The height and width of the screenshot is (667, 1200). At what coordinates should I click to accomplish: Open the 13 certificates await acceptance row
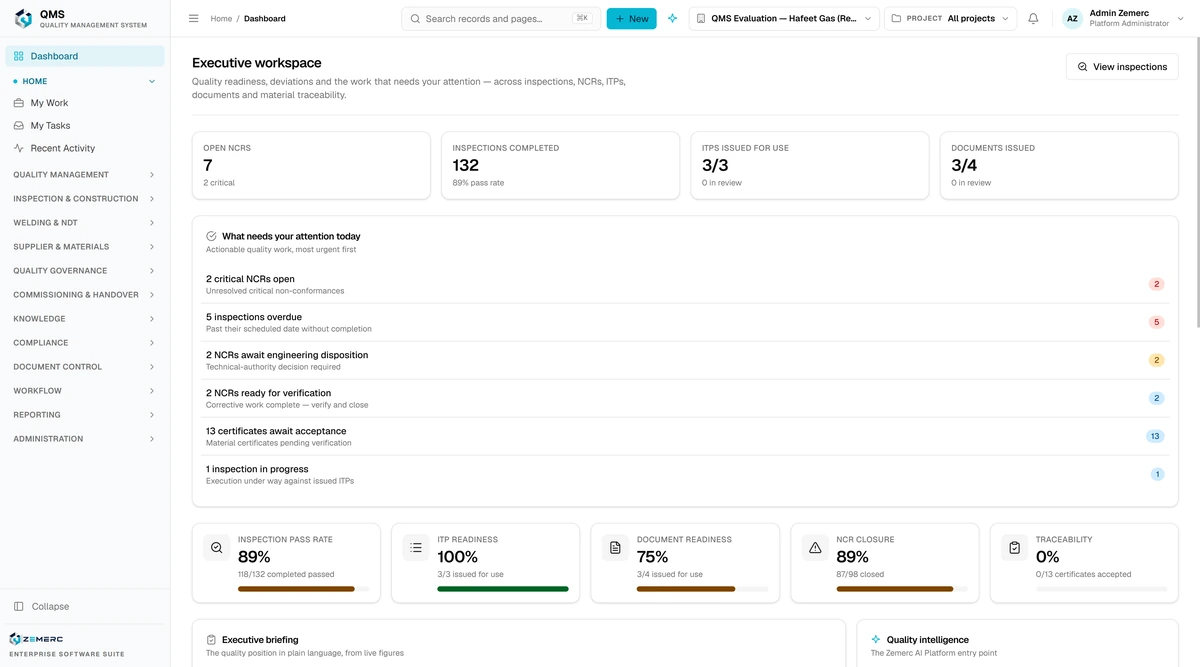(685, 436)
